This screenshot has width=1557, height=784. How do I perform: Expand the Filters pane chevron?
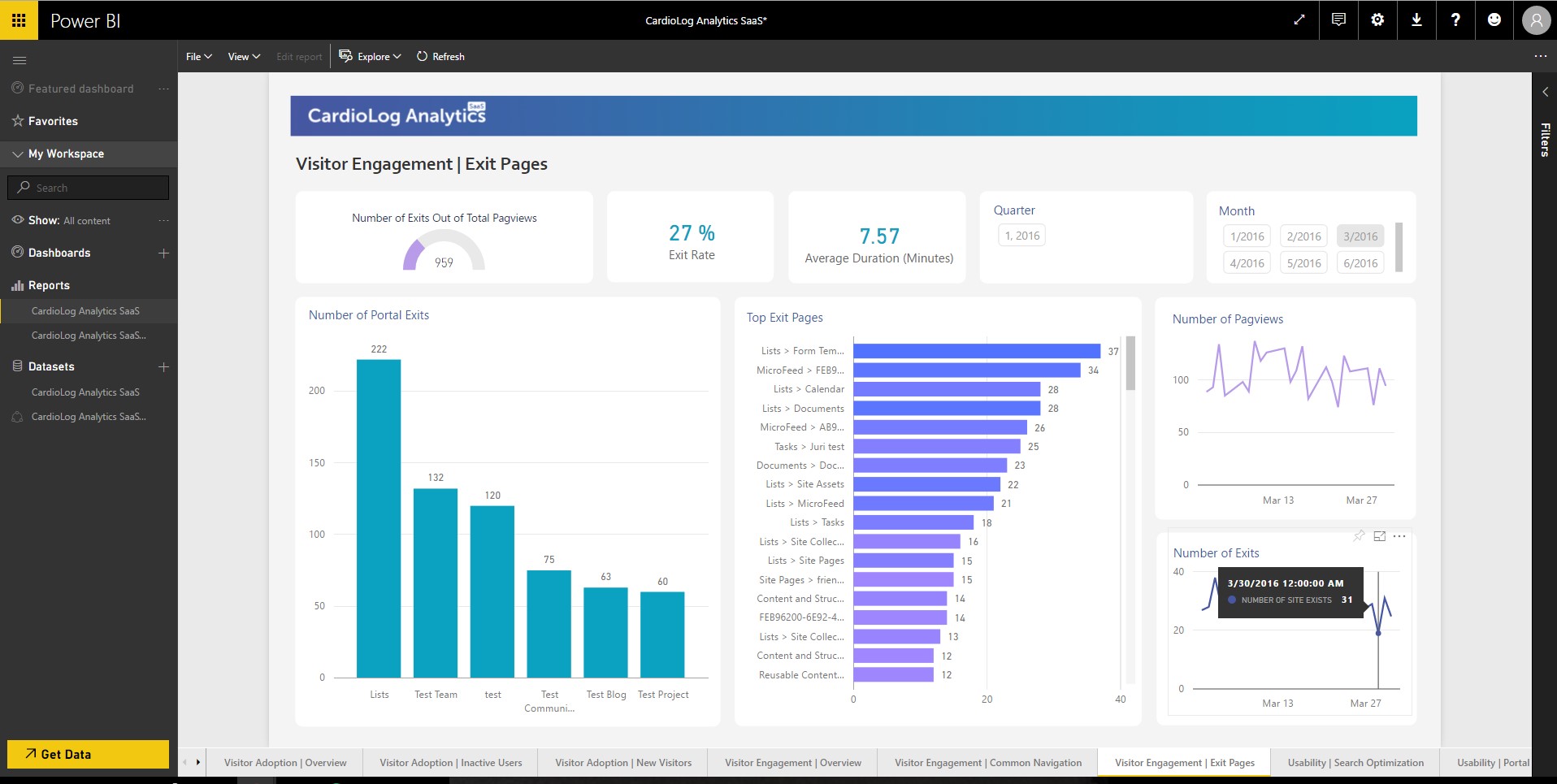(x=1545, y=93)
